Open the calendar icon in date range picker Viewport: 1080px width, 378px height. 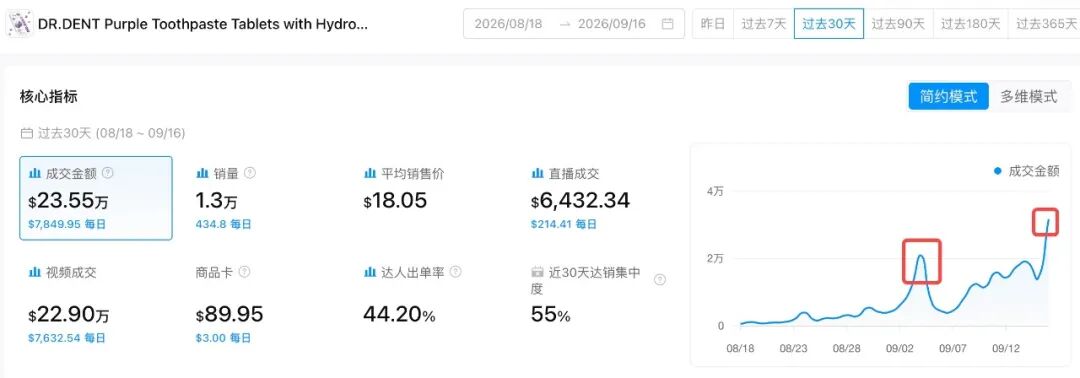[667, 24]
